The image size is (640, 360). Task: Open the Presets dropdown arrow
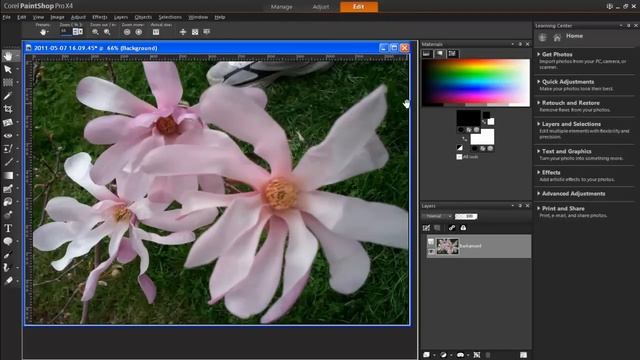click(x=48, y=32)
